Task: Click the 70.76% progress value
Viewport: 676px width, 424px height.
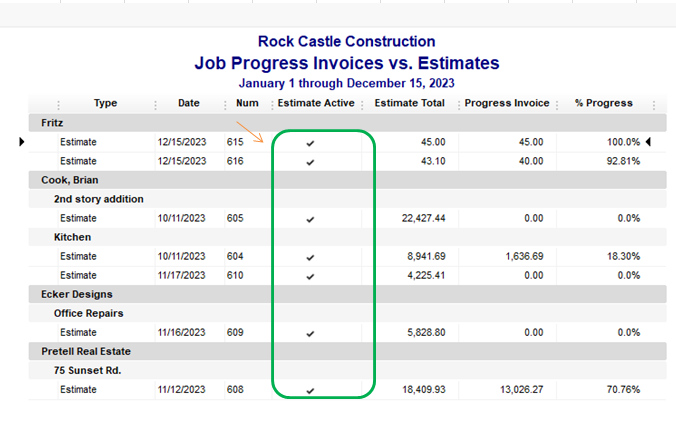Action: click(x=623, y=389)
